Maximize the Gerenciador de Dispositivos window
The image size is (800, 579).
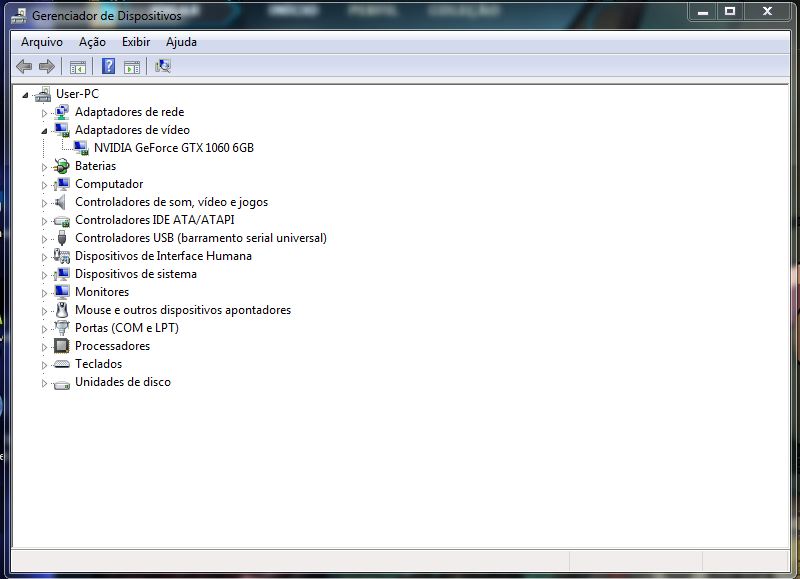click(x=730, y=11)
